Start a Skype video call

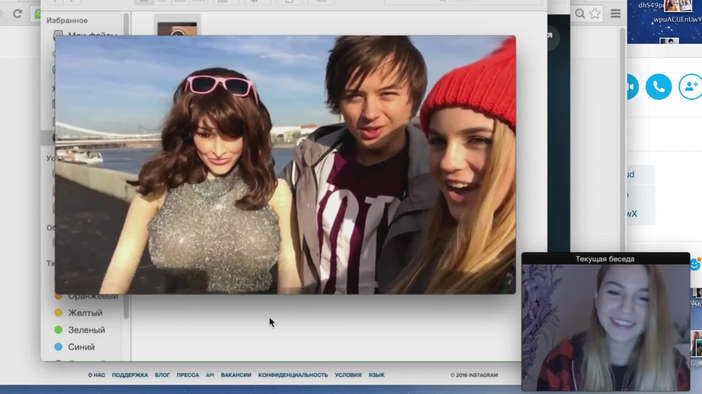coord(631,86)
